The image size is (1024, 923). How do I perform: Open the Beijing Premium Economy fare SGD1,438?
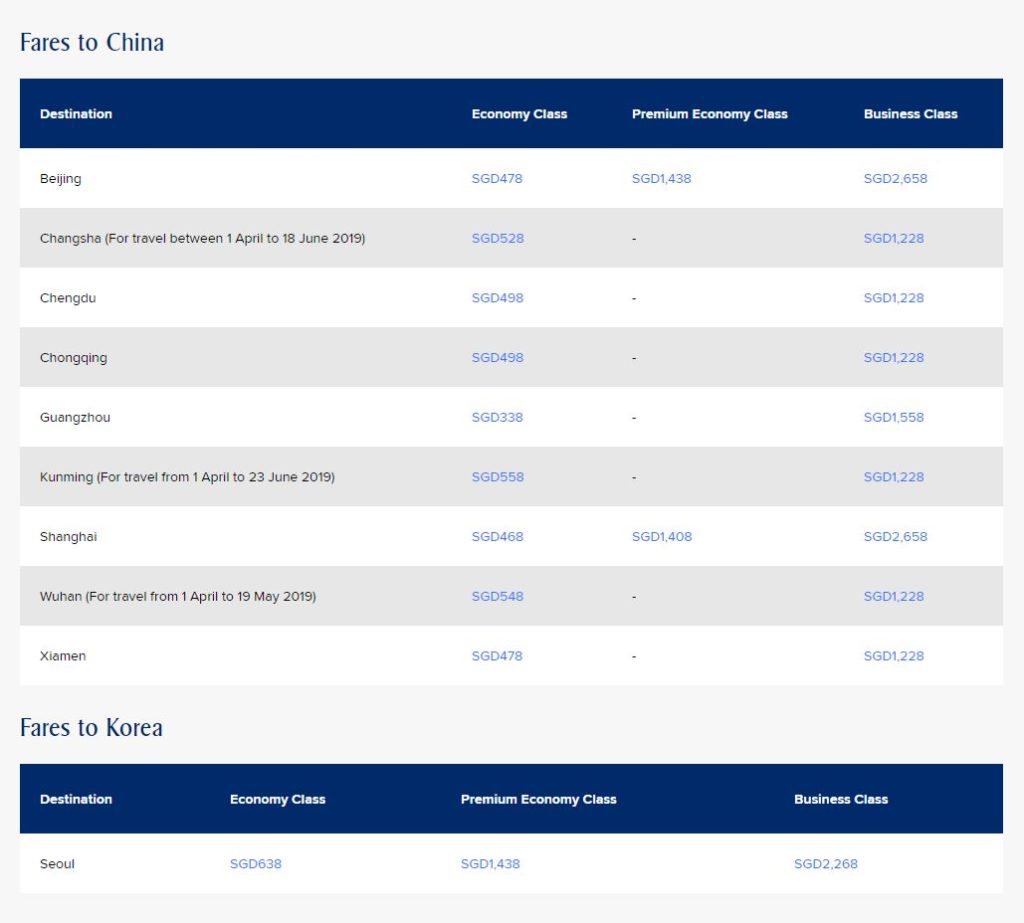pos(661,179)
